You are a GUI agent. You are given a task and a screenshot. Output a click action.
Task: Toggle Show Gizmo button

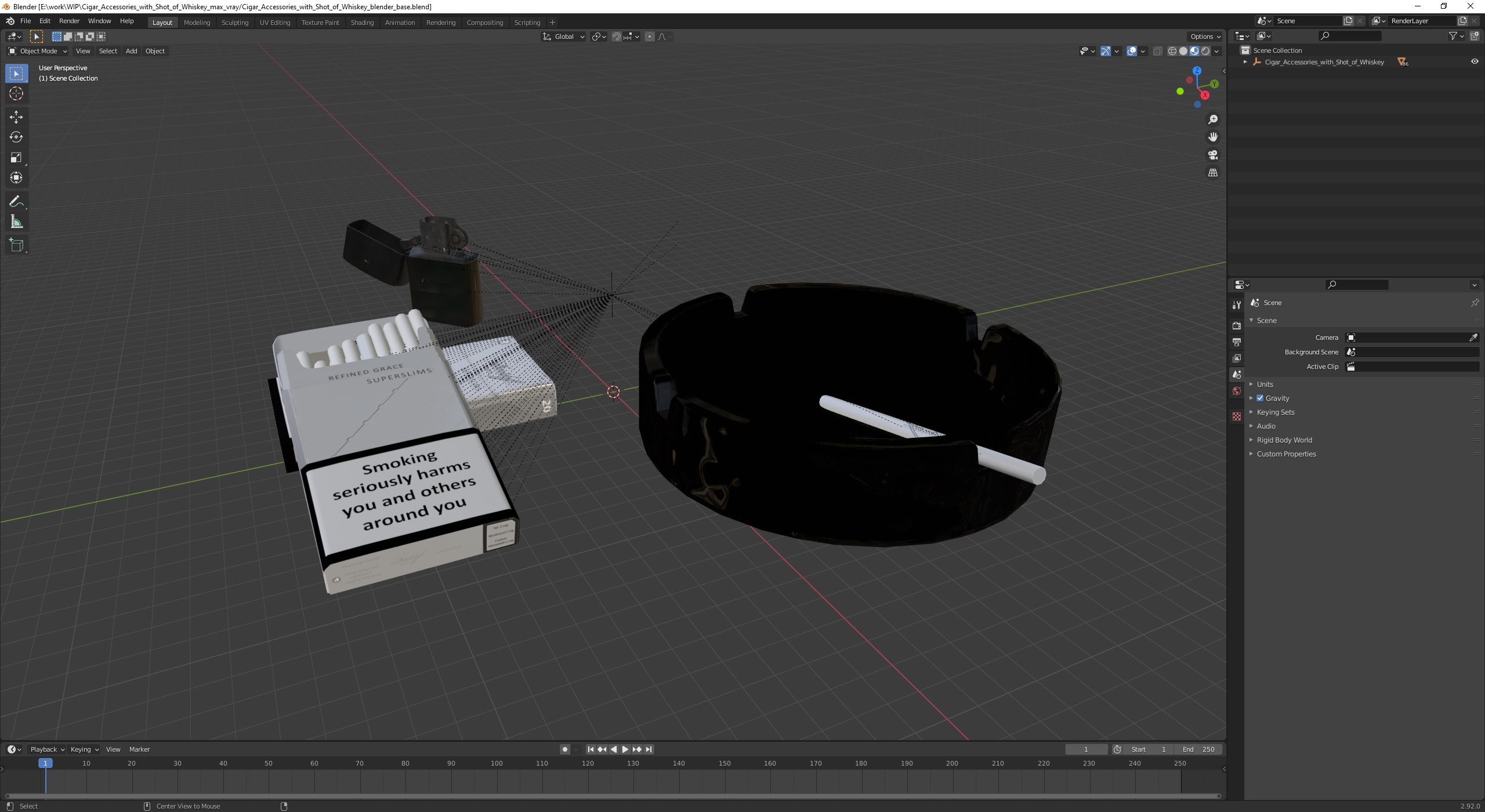[x=1106, y=51]
